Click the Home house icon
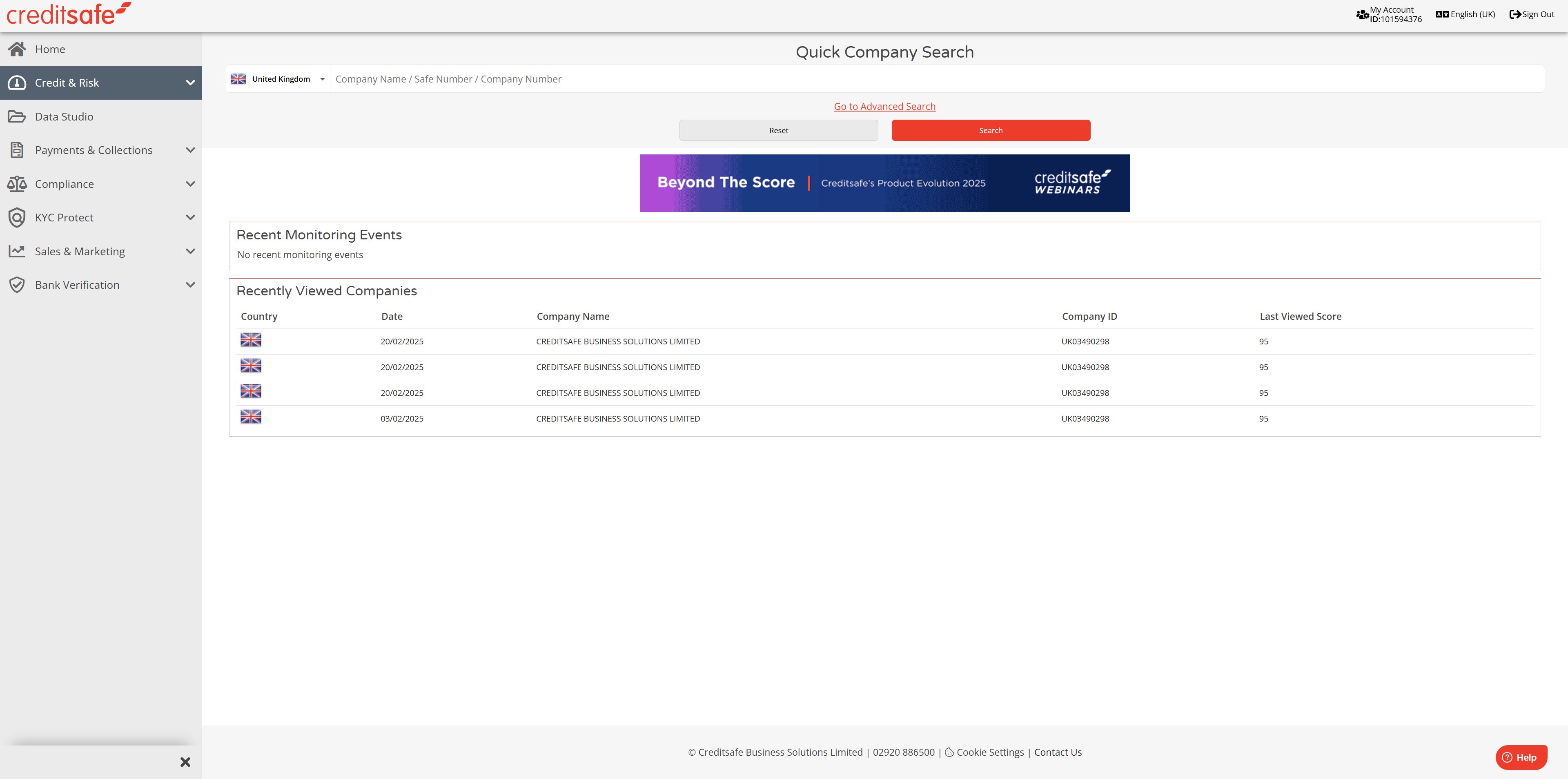Viewport: 1568px width, 779px height. point(17,49)
